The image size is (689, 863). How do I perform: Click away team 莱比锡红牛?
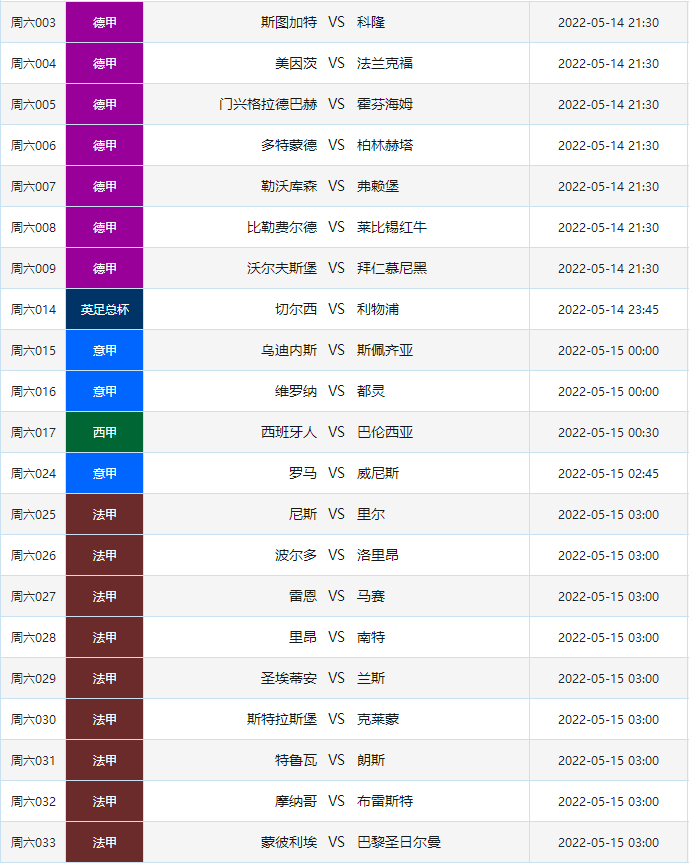pyautogui.click(x=392, y=227)
